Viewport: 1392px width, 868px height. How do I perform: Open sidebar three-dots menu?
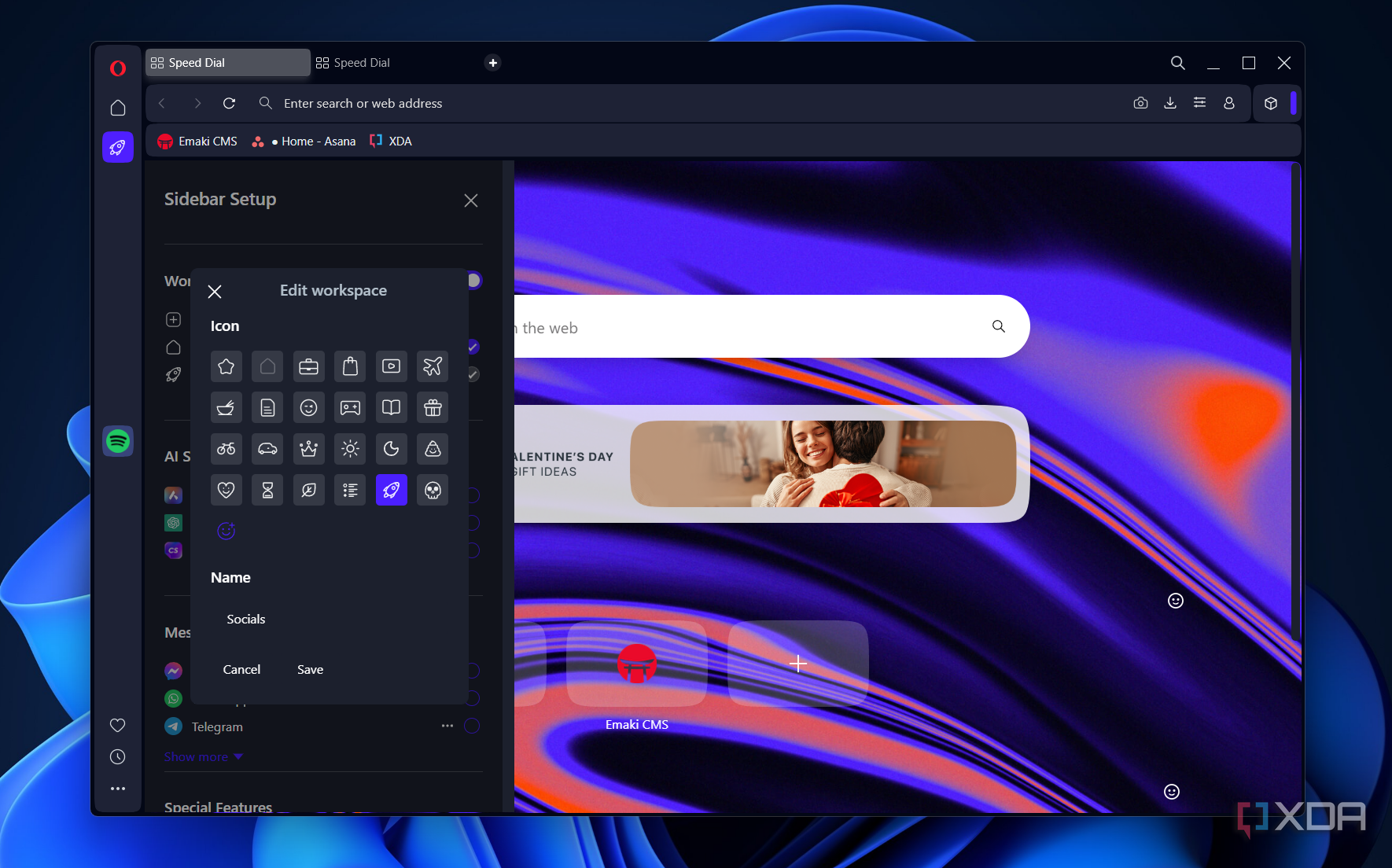tap(118, 789)
